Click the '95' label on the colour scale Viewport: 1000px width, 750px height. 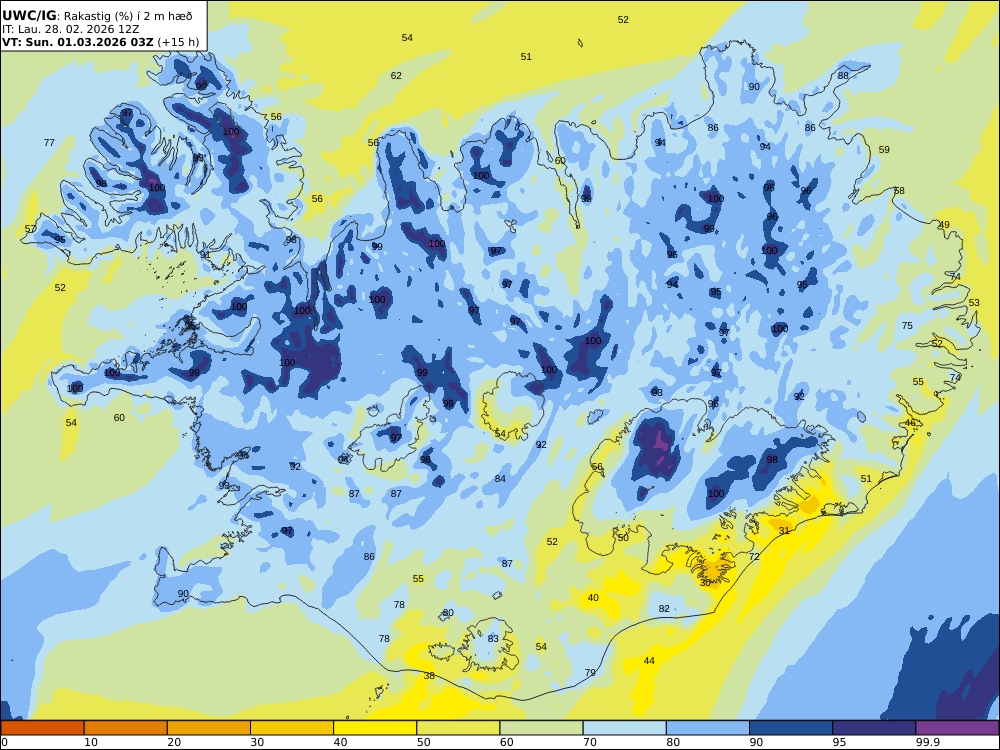coord(839,742)
